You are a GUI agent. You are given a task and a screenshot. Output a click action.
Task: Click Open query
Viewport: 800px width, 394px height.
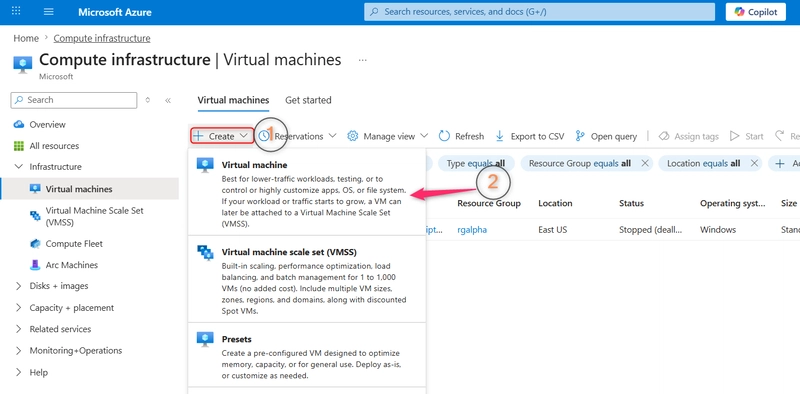[x=606, y=136]
